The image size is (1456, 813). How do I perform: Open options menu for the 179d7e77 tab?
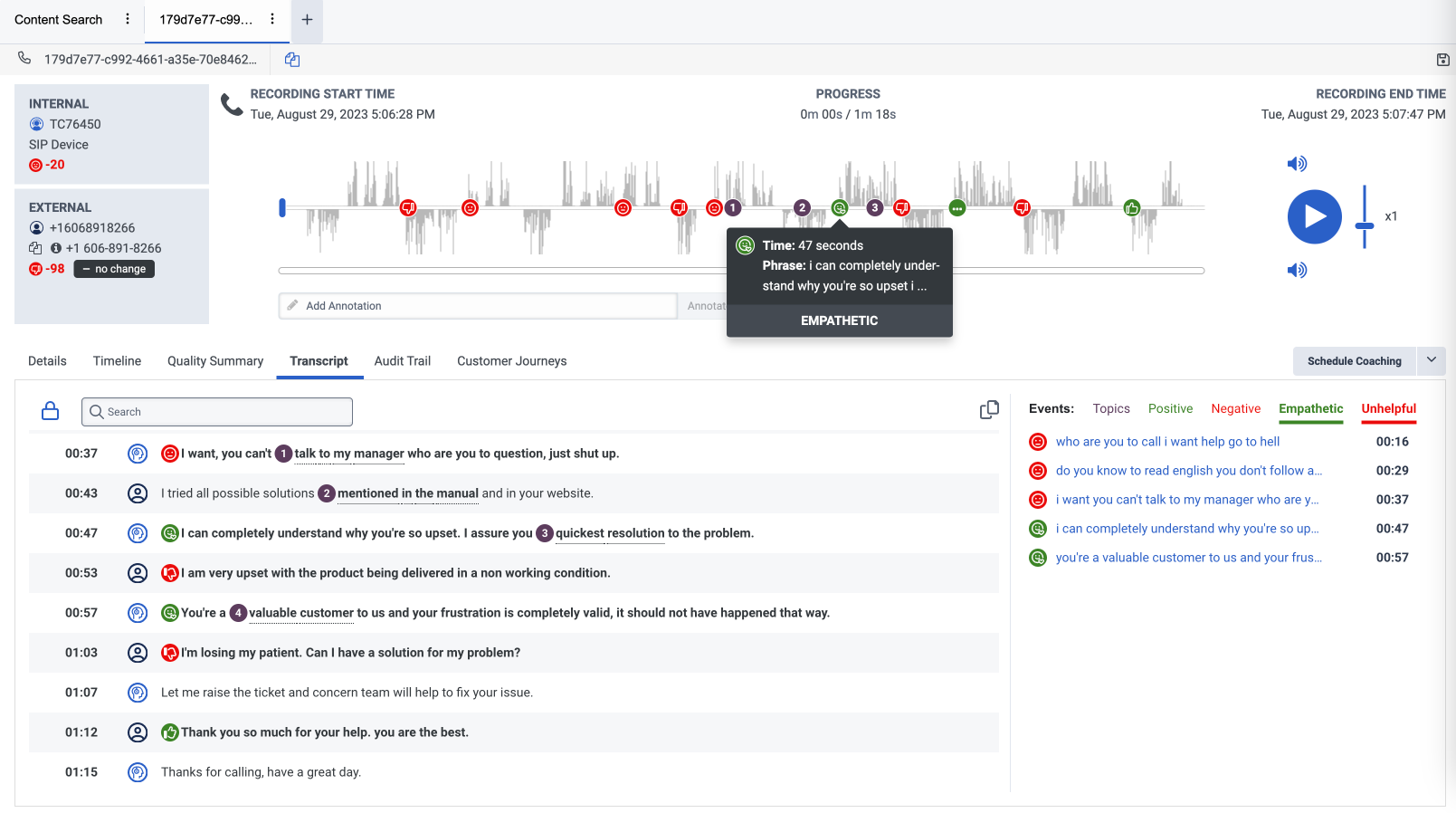(x=272, y=19)
